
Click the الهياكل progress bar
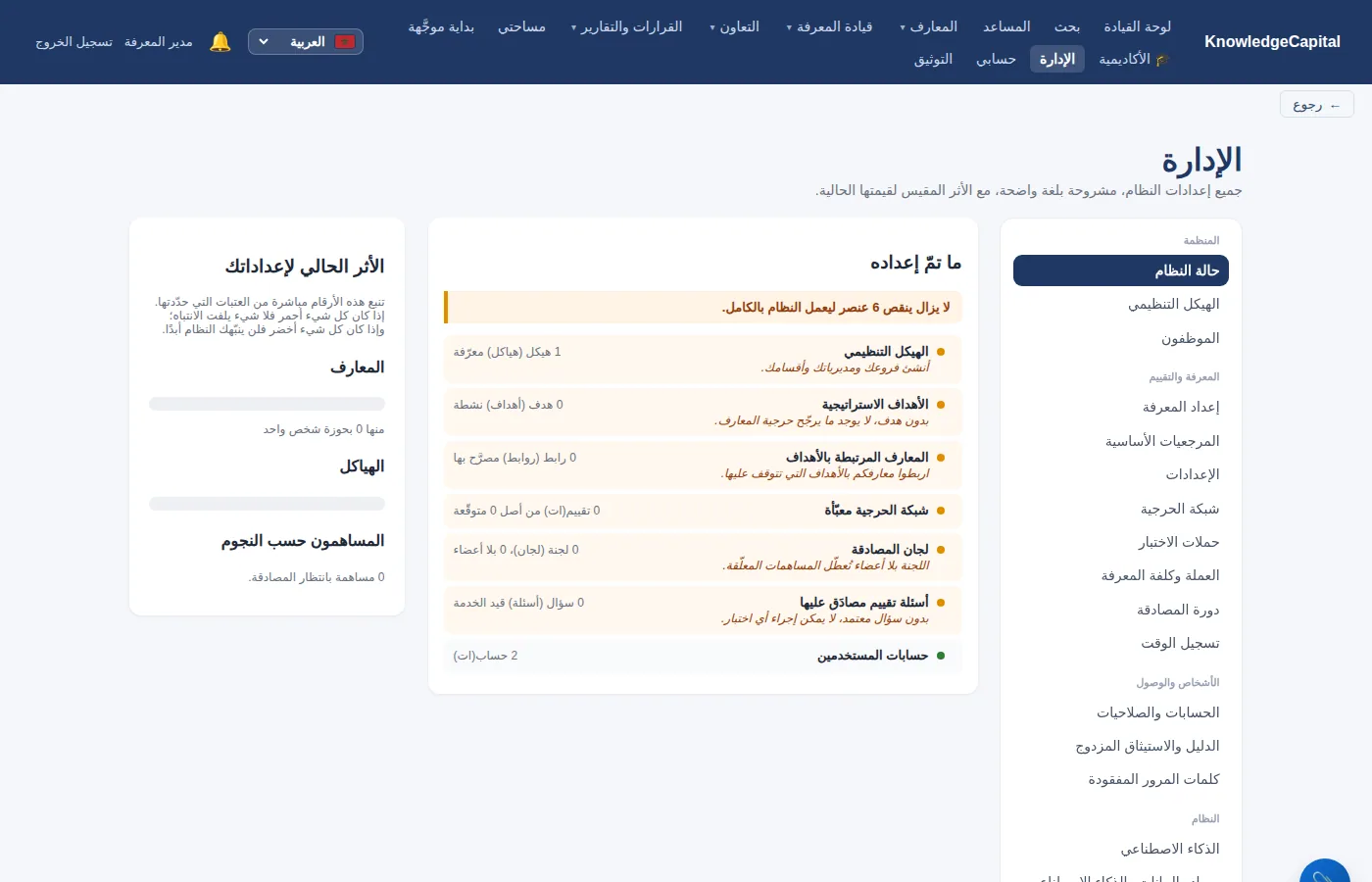[x=267, y=504]
